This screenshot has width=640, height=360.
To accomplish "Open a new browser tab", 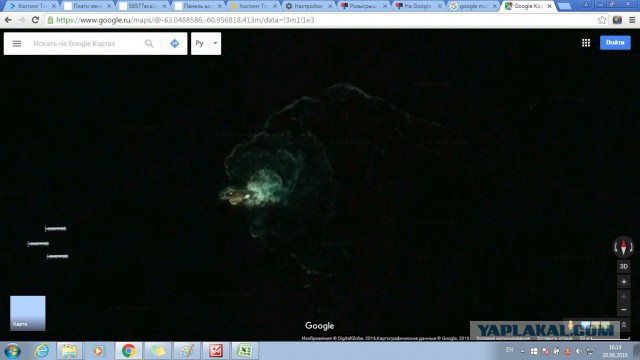I will 564,6.
